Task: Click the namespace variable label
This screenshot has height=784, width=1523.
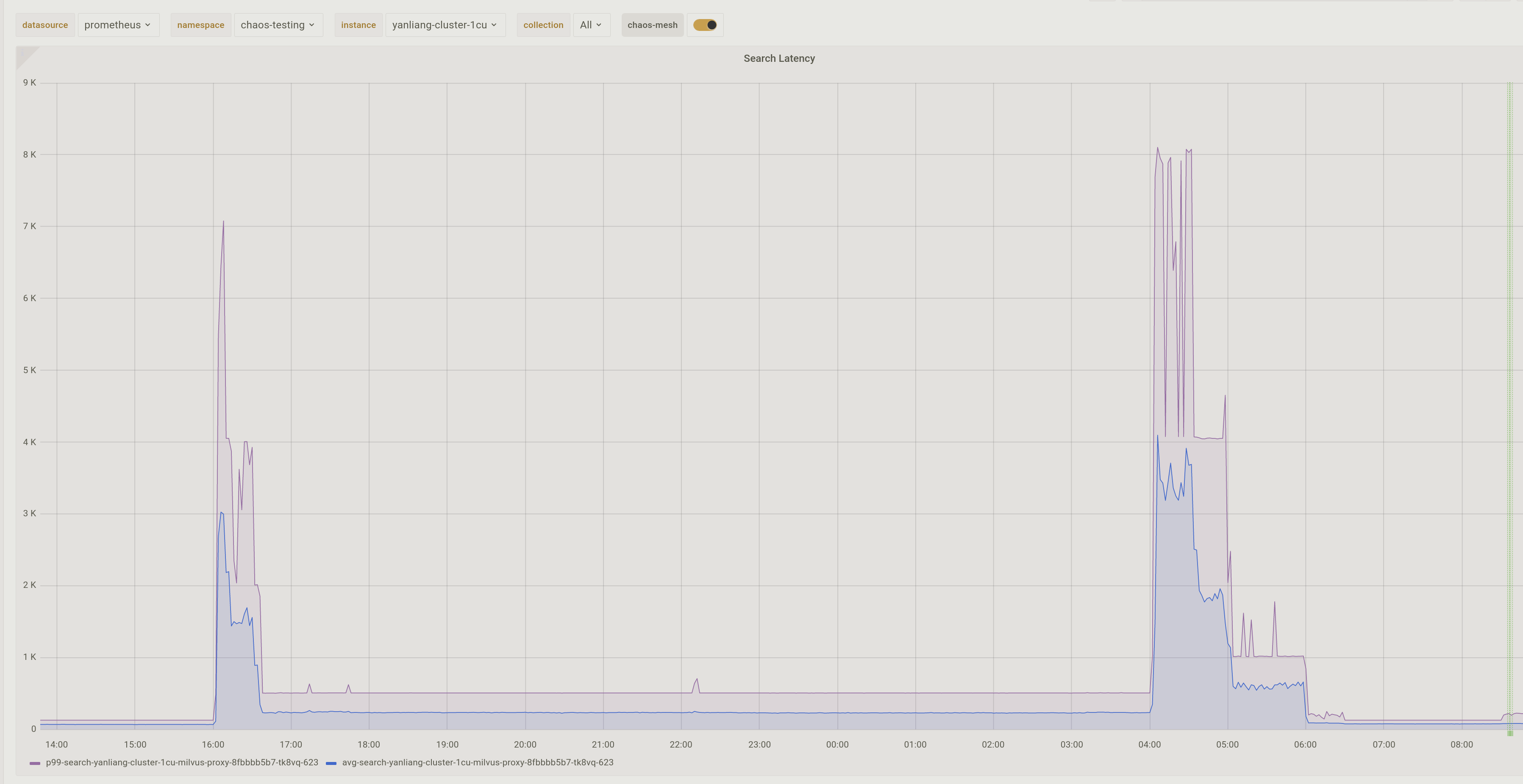Action: tap(200, 25)
